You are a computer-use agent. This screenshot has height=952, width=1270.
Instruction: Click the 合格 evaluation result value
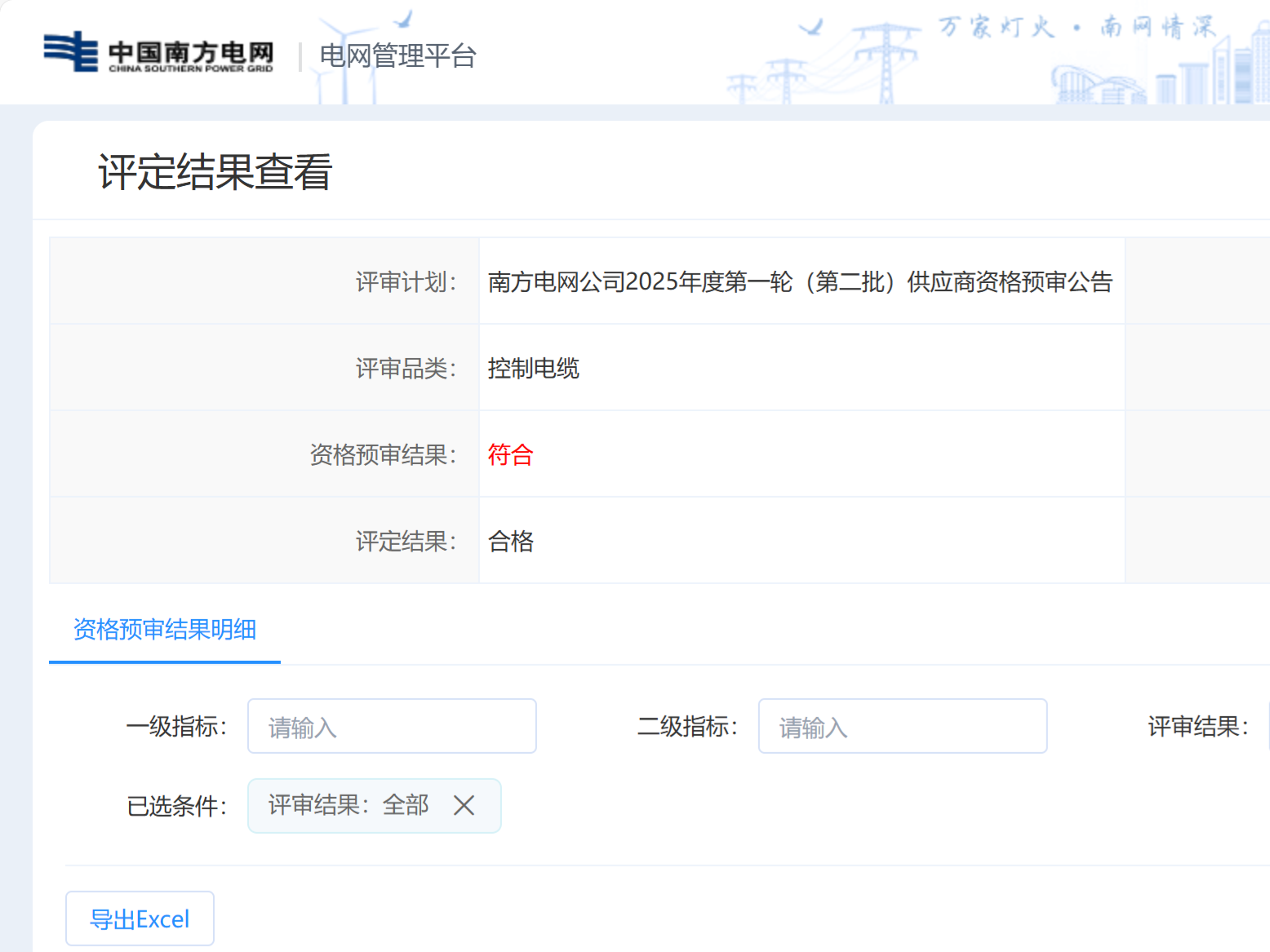click(510, 541)
